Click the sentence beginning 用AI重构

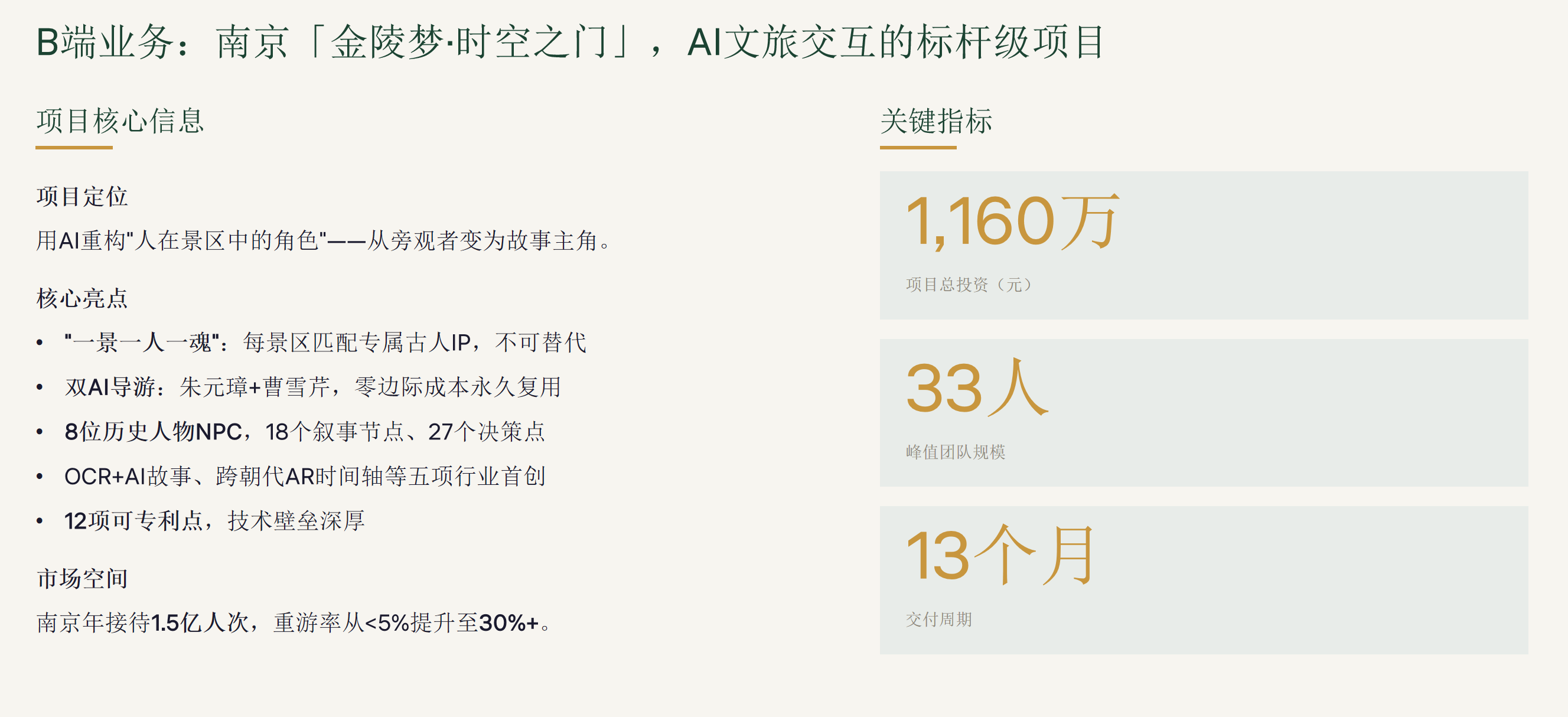(x=324, y=240)
